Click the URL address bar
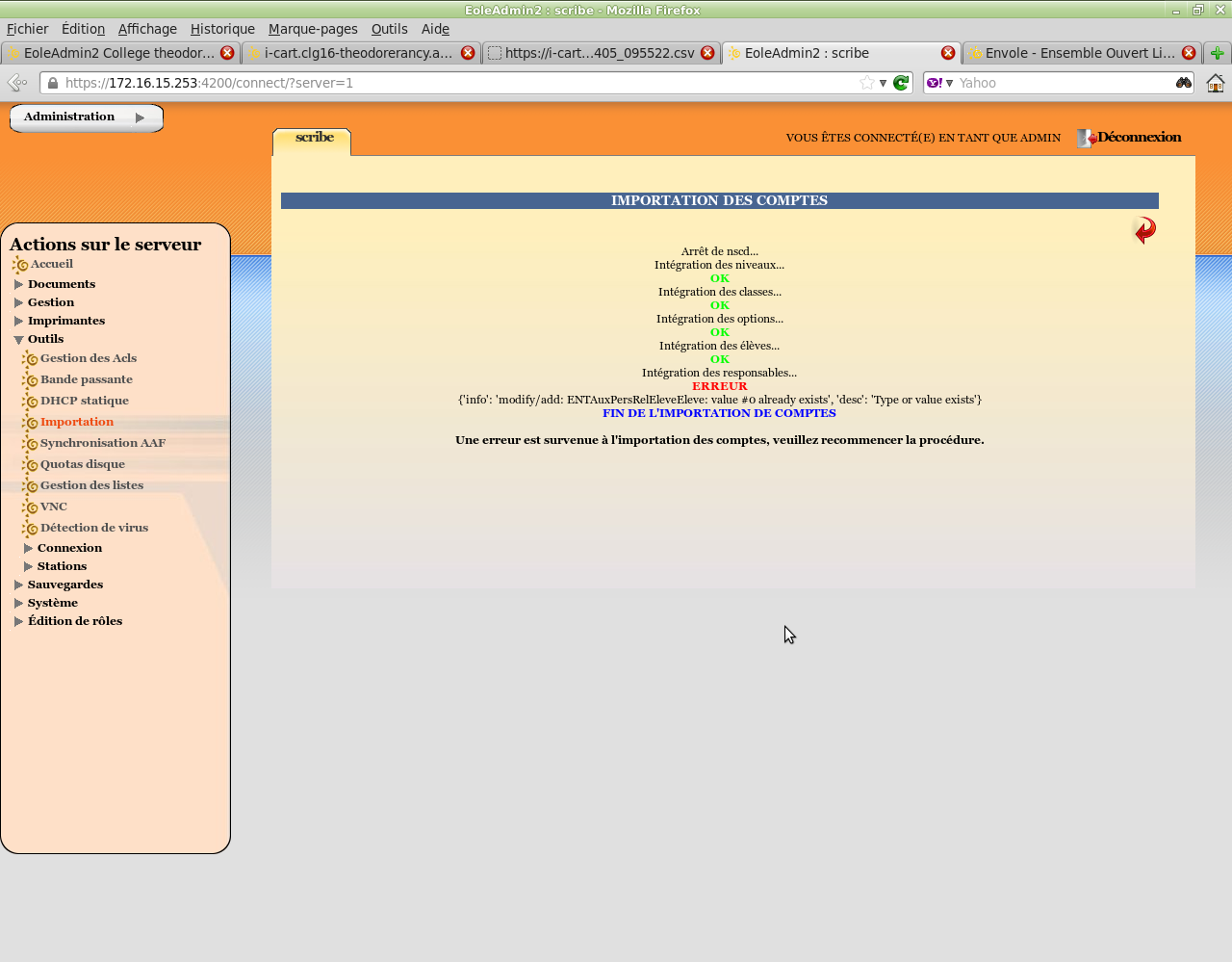 point(452,83)
